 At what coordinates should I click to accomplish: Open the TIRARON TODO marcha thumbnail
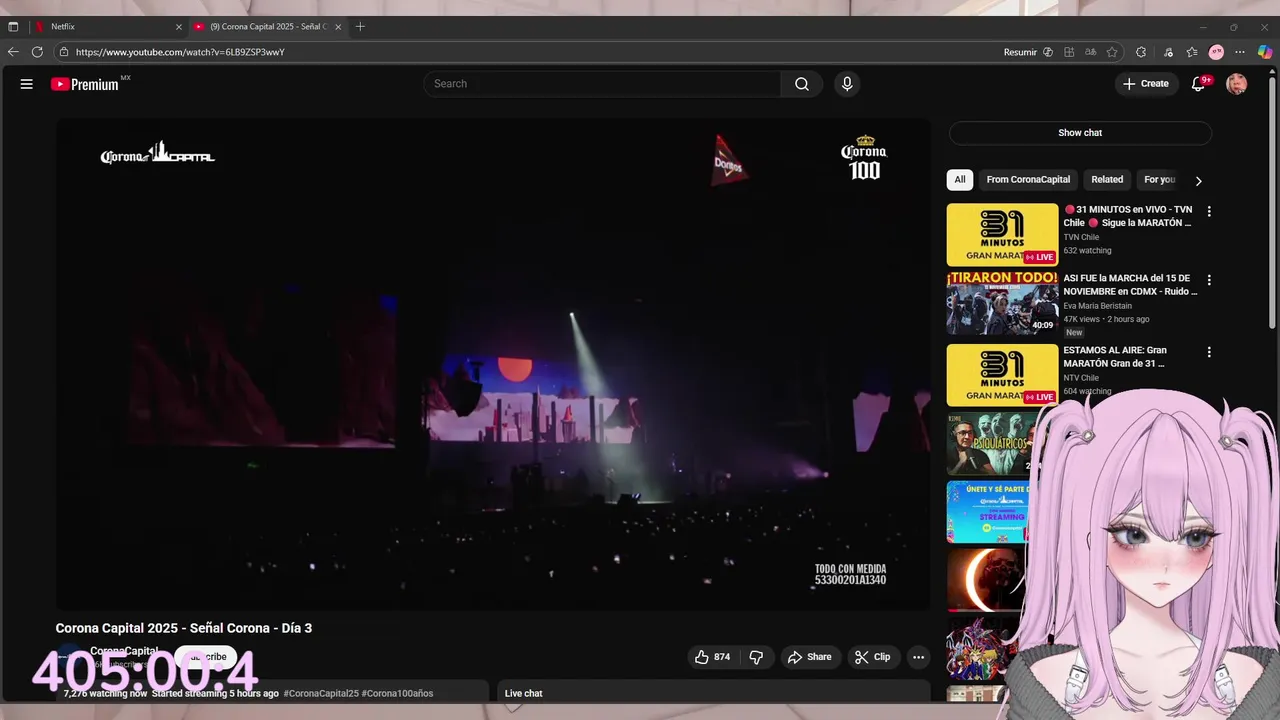[x=1002, y=303]
